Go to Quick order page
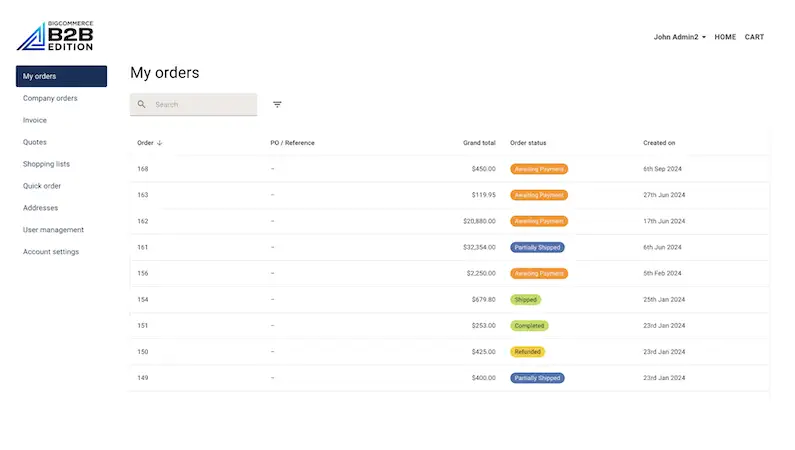Viewport: 795px width, 450px height. [x=42, y=186]
